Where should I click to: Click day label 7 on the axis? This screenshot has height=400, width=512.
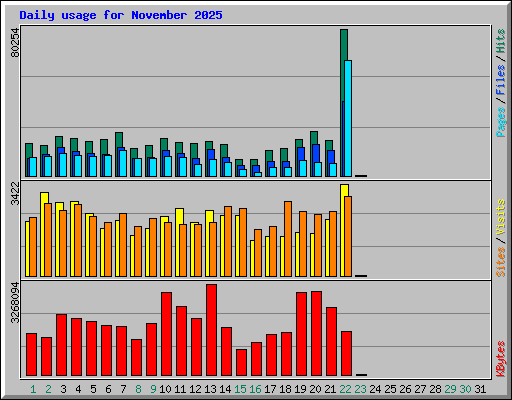(x=123, y=389)
